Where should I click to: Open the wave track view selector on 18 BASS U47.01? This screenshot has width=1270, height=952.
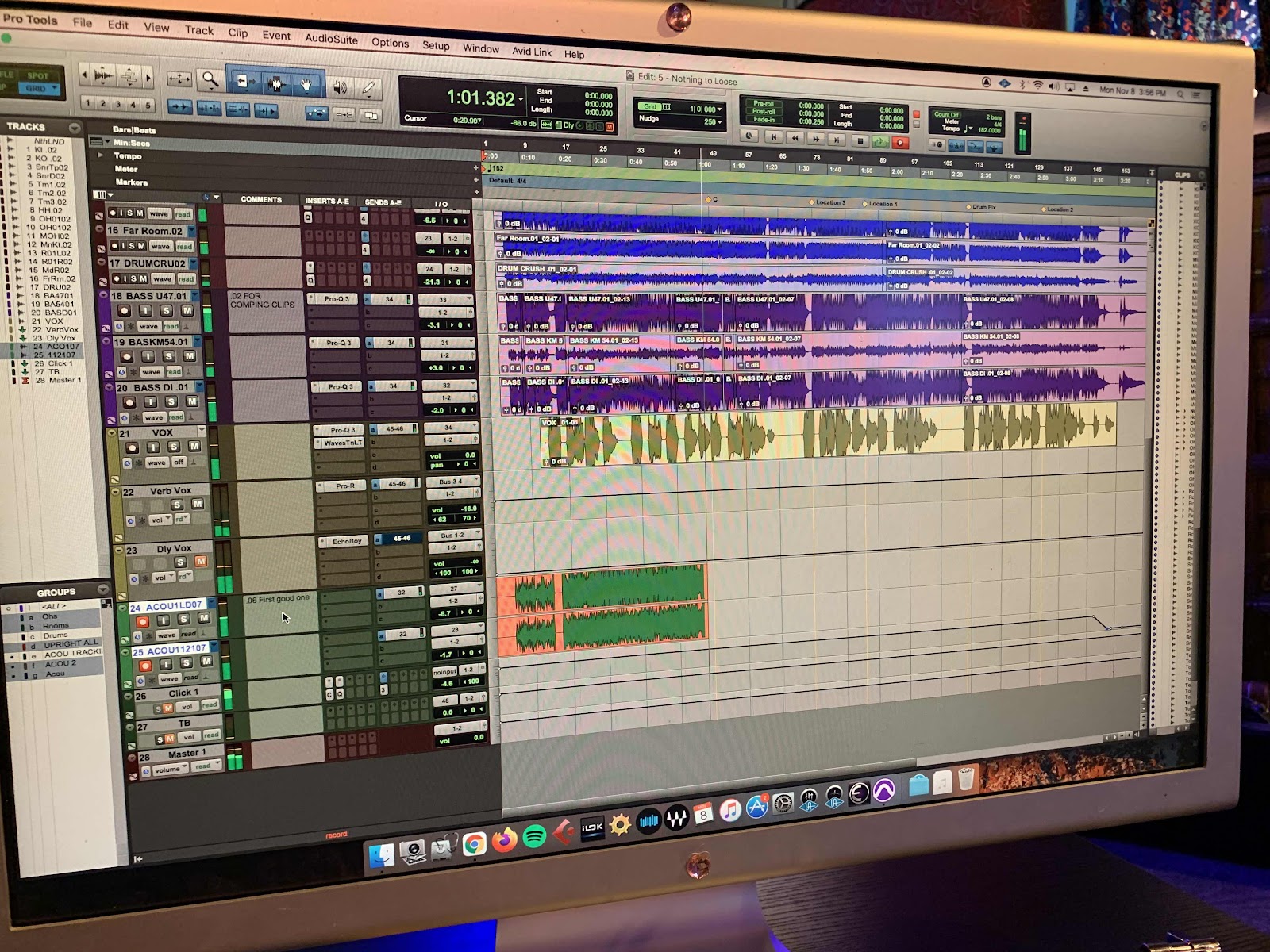point(149,326)
